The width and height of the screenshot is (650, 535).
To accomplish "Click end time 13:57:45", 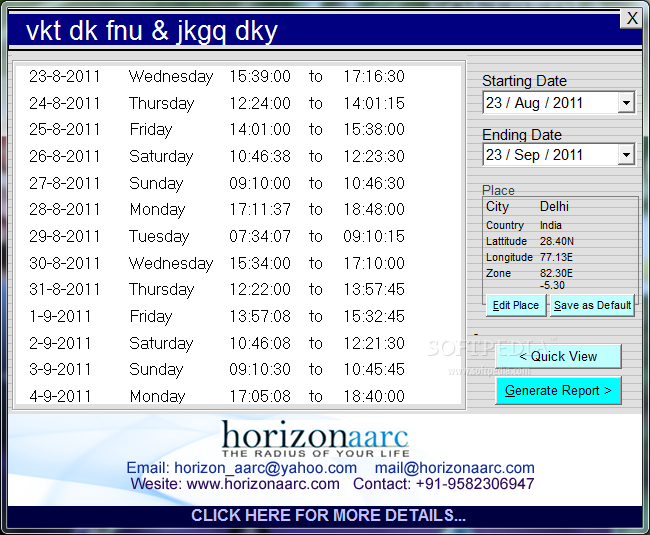I will pyautogui.click(x=374, y=289).
